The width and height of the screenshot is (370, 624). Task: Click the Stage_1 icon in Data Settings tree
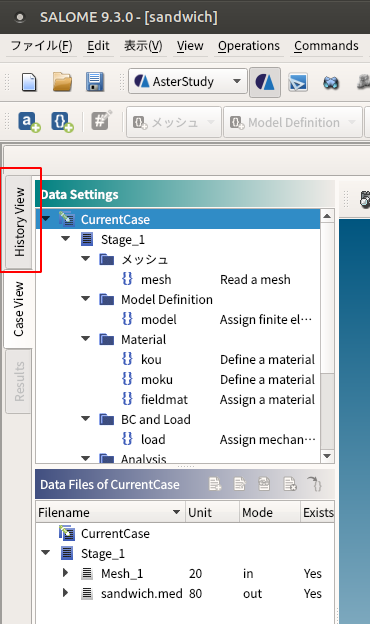pos(87,239)
